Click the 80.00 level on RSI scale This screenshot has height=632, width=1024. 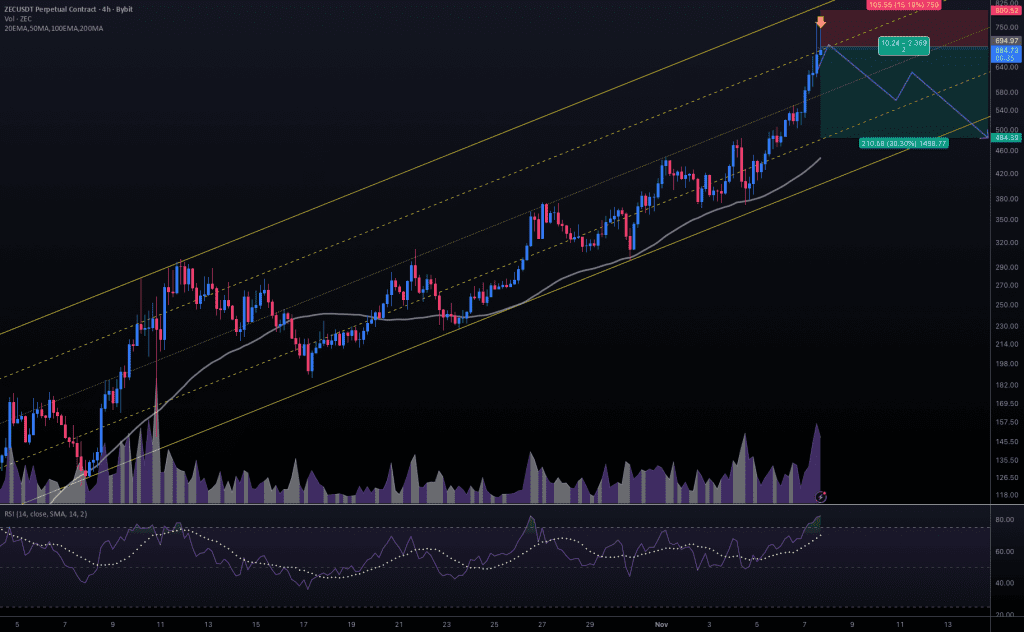[1003, 520]
